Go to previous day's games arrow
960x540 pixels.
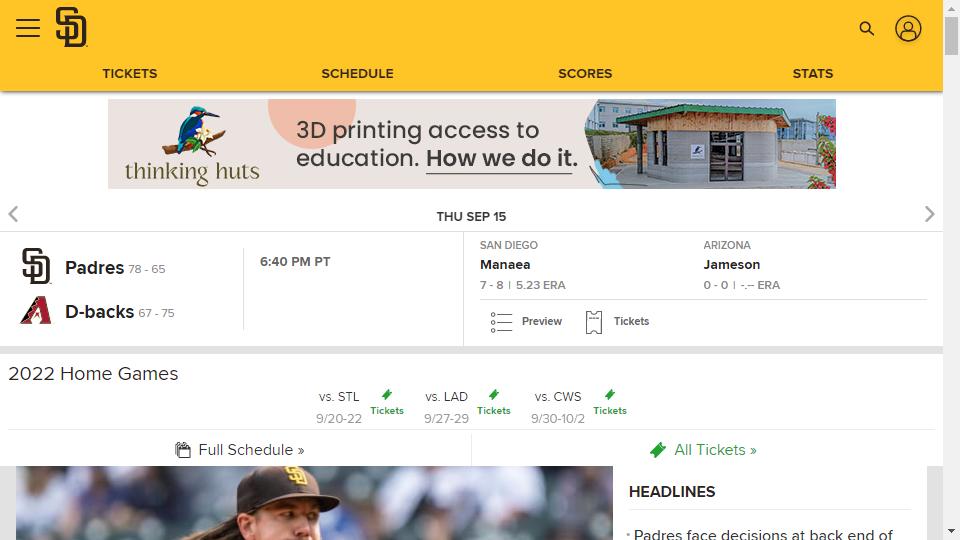[x=13, y=214]
